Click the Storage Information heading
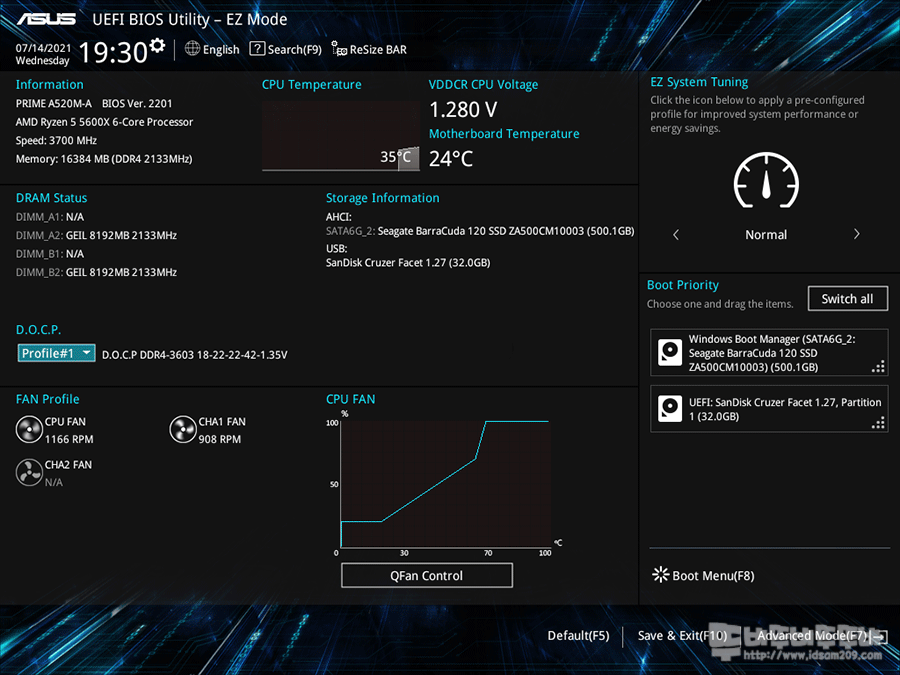 pos(382,197)
